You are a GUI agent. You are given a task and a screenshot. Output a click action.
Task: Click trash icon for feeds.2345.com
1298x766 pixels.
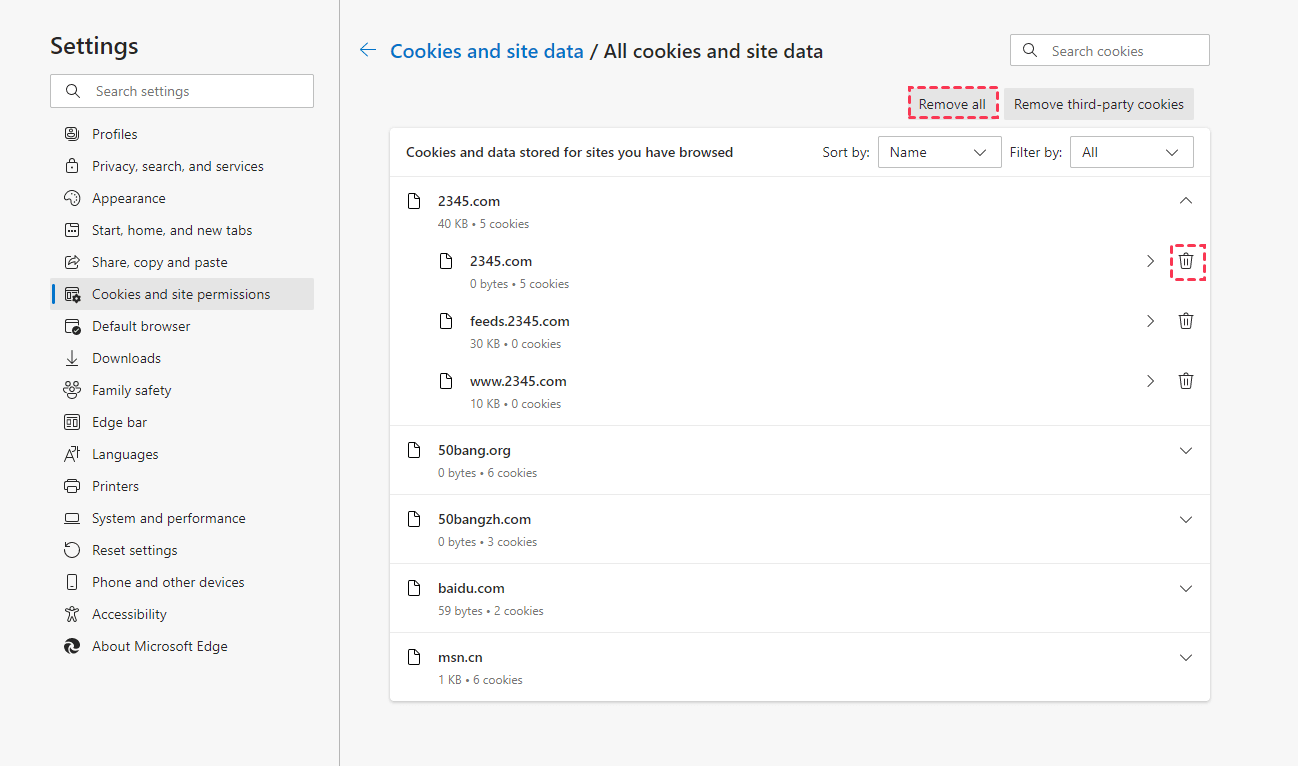pos(1186,321)
